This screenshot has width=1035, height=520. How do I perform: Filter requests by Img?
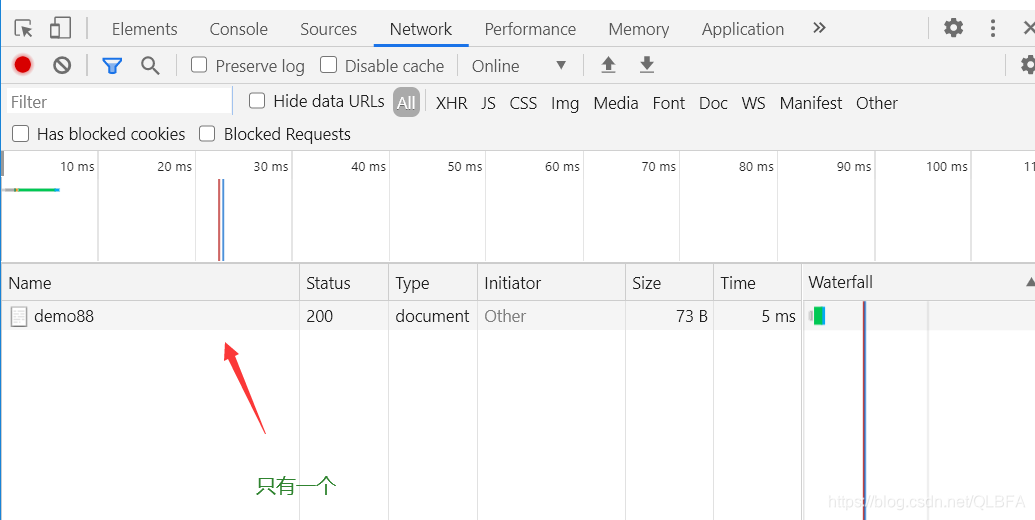click(565, 103)
